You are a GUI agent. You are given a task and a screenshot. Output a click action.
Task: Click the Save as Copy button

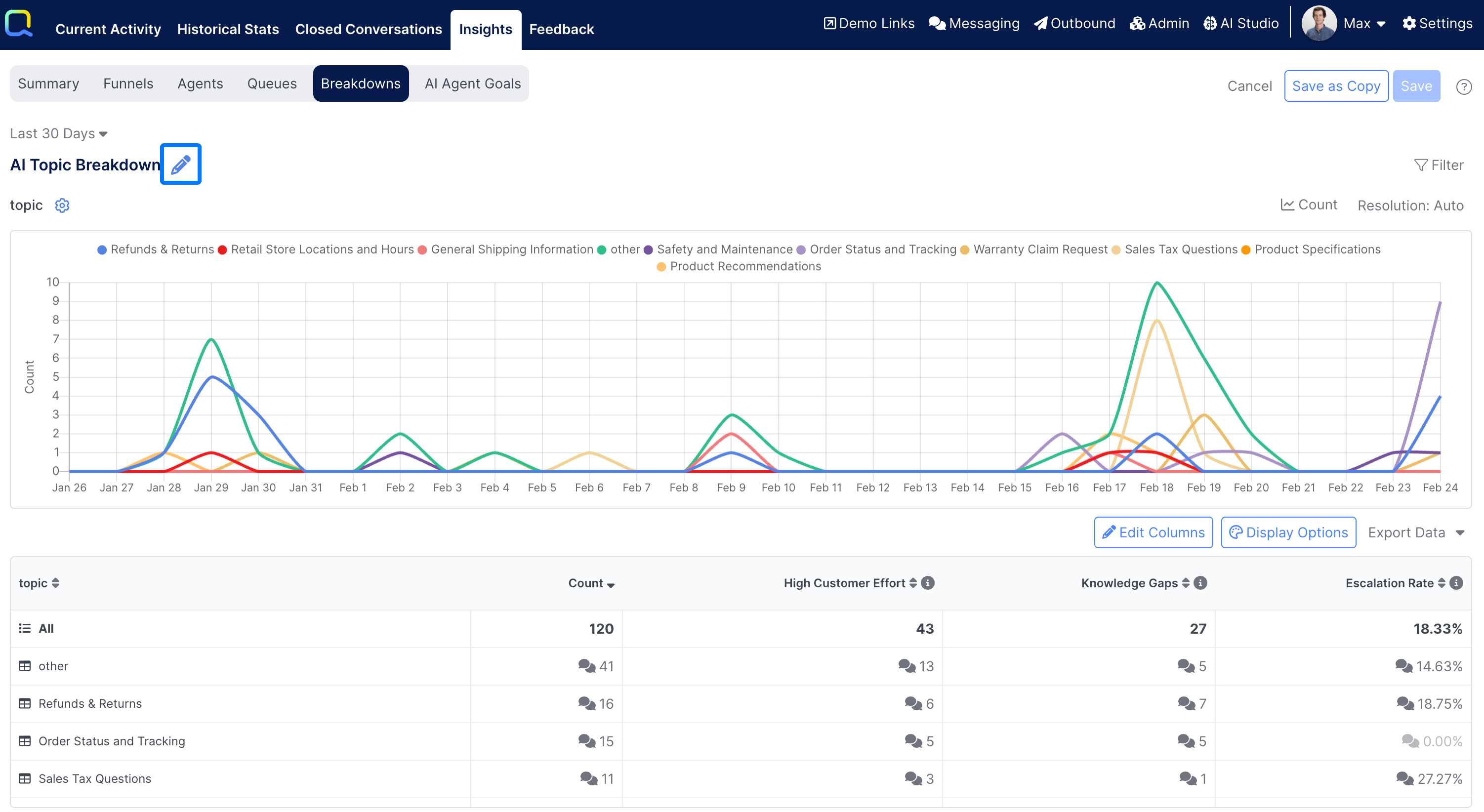point(1335,86)
